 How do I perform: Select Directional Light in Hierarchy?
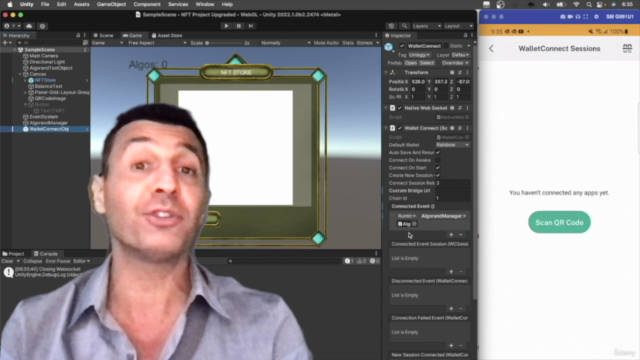point(47,62)
